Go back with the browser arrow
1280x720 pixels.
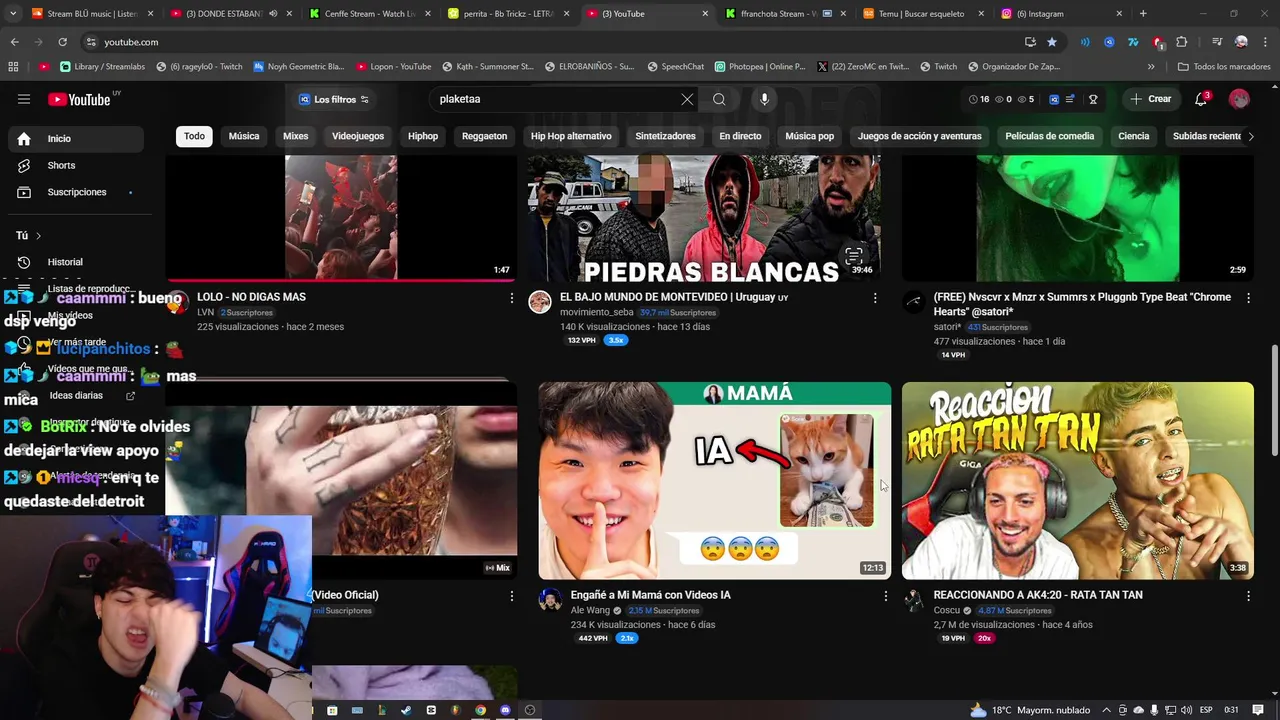pos(15,42)
